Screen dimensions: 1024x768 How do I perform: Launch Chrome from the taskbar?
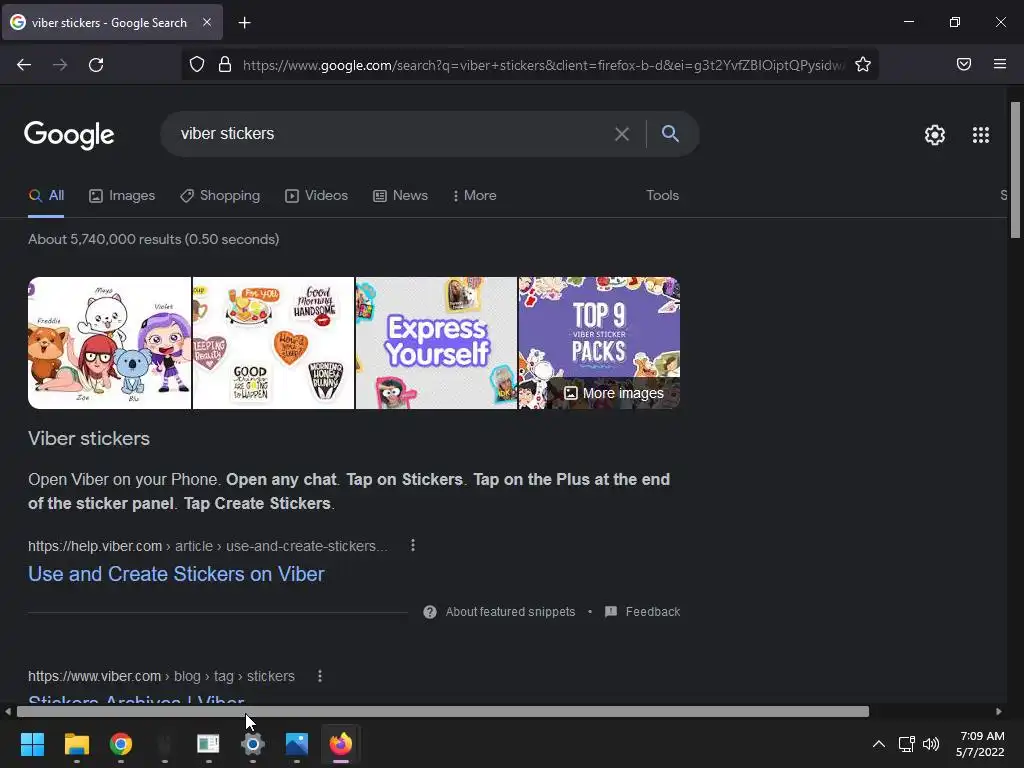[x=121, y=744]
